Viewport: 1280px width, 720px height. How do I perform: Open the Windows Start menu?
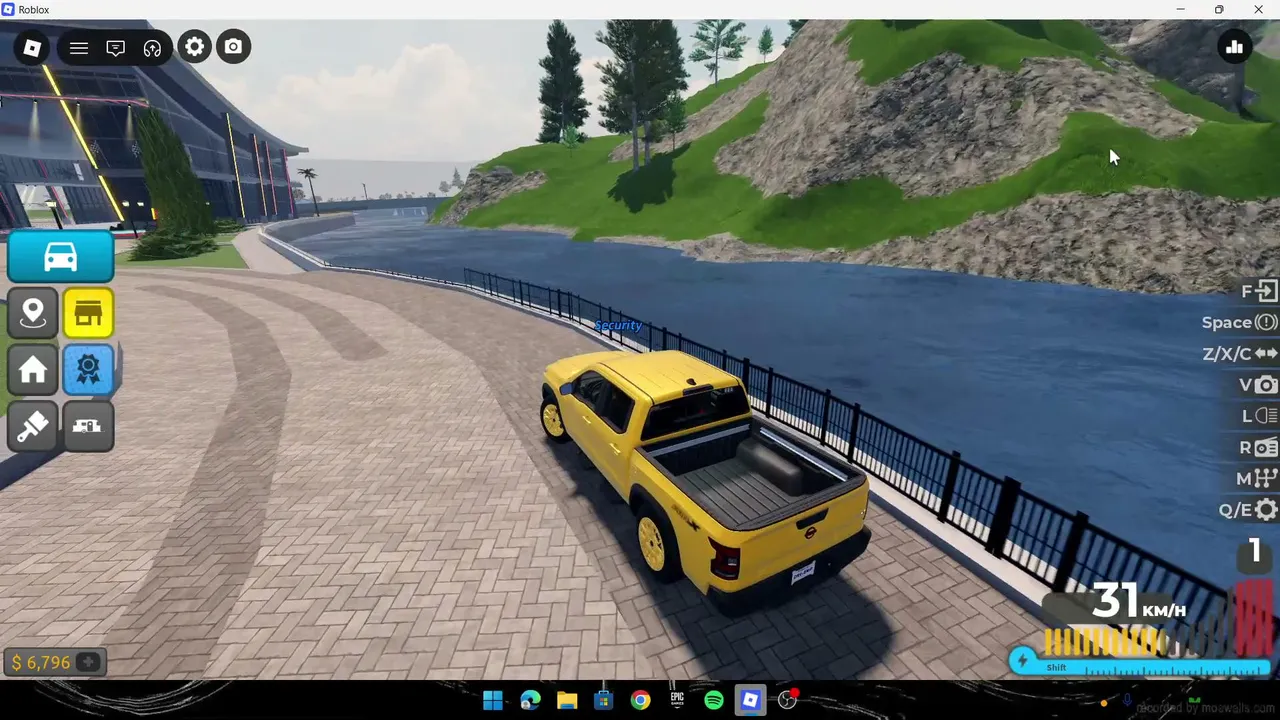click(x=493, y=700)
